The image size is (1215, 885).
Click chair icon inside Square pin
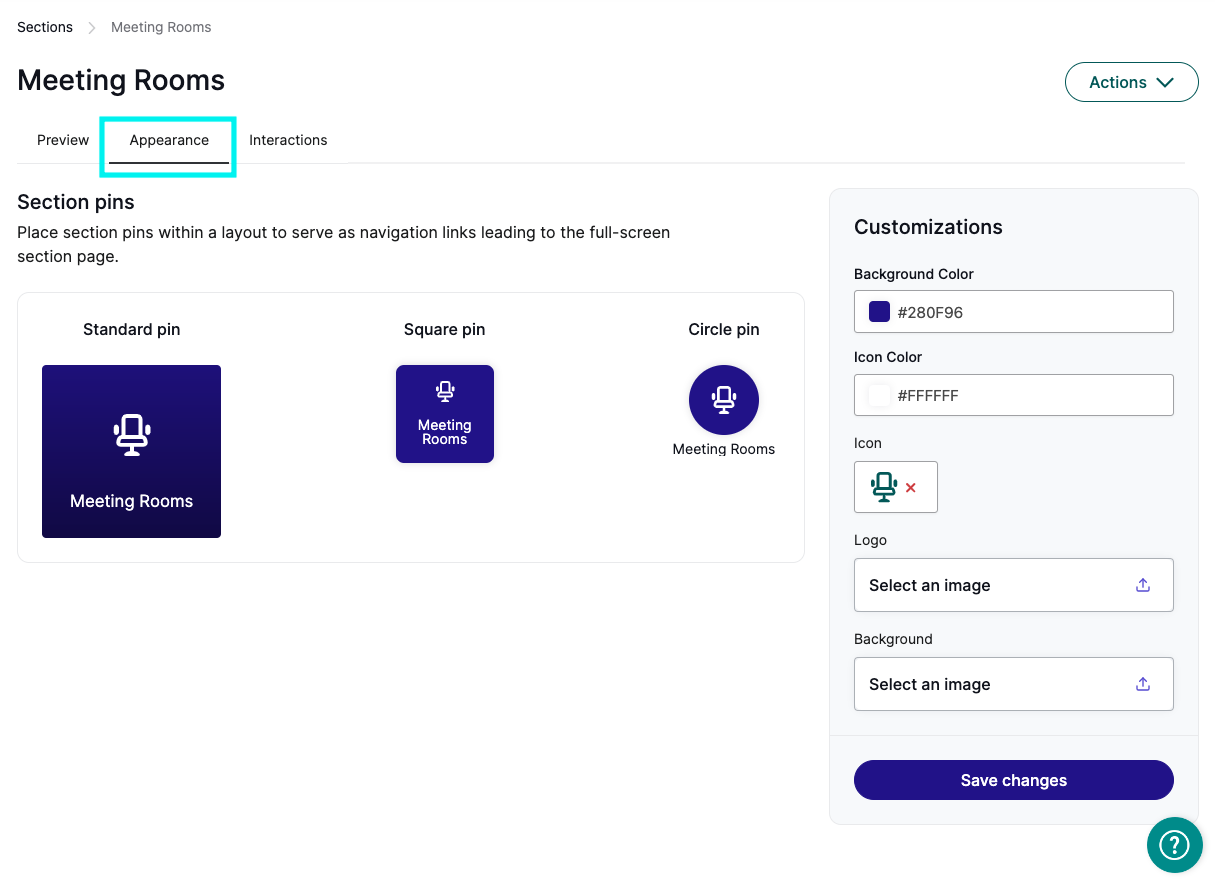pos(445,392)
